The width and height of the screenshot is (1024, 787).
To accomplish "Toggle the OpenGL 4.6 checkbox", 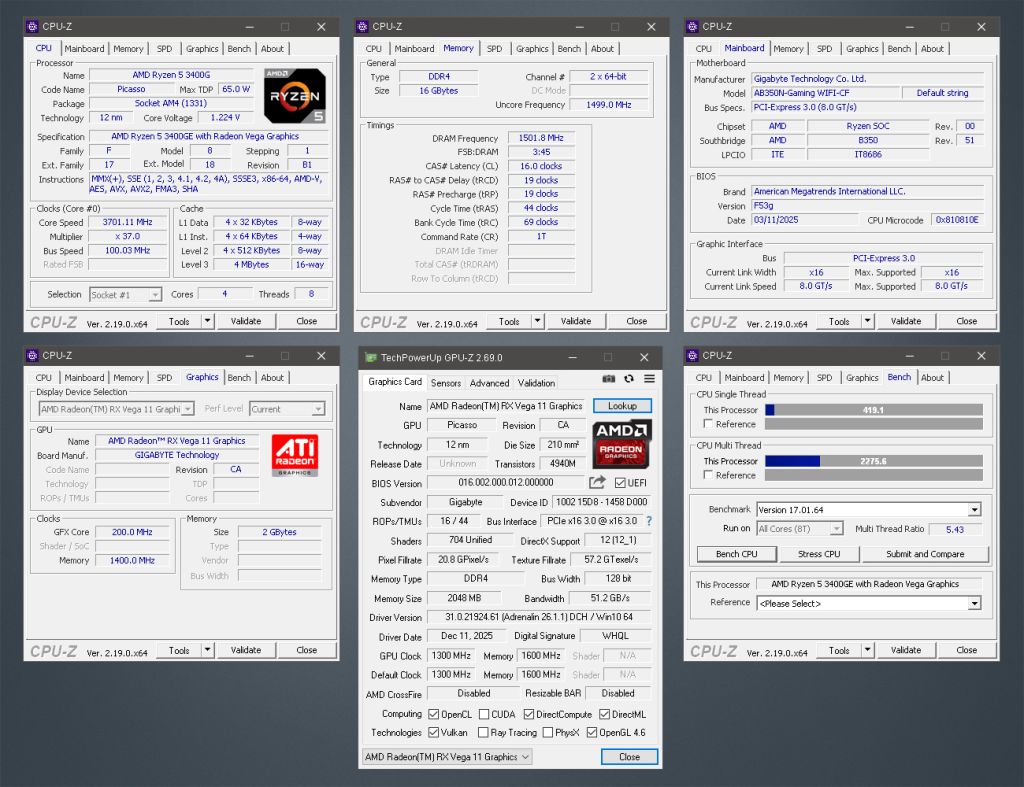I will click(x=592, y=732).
